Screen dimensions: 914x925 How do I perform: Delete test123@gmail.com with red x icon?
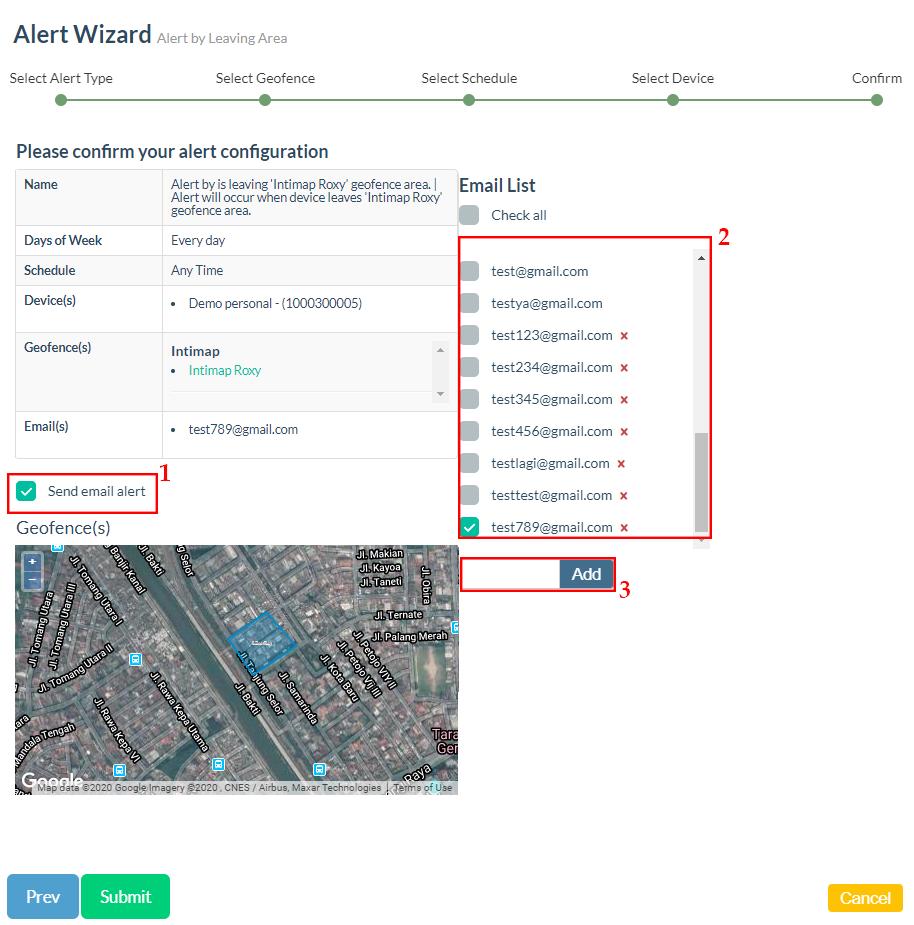click(x=624, y=336)
